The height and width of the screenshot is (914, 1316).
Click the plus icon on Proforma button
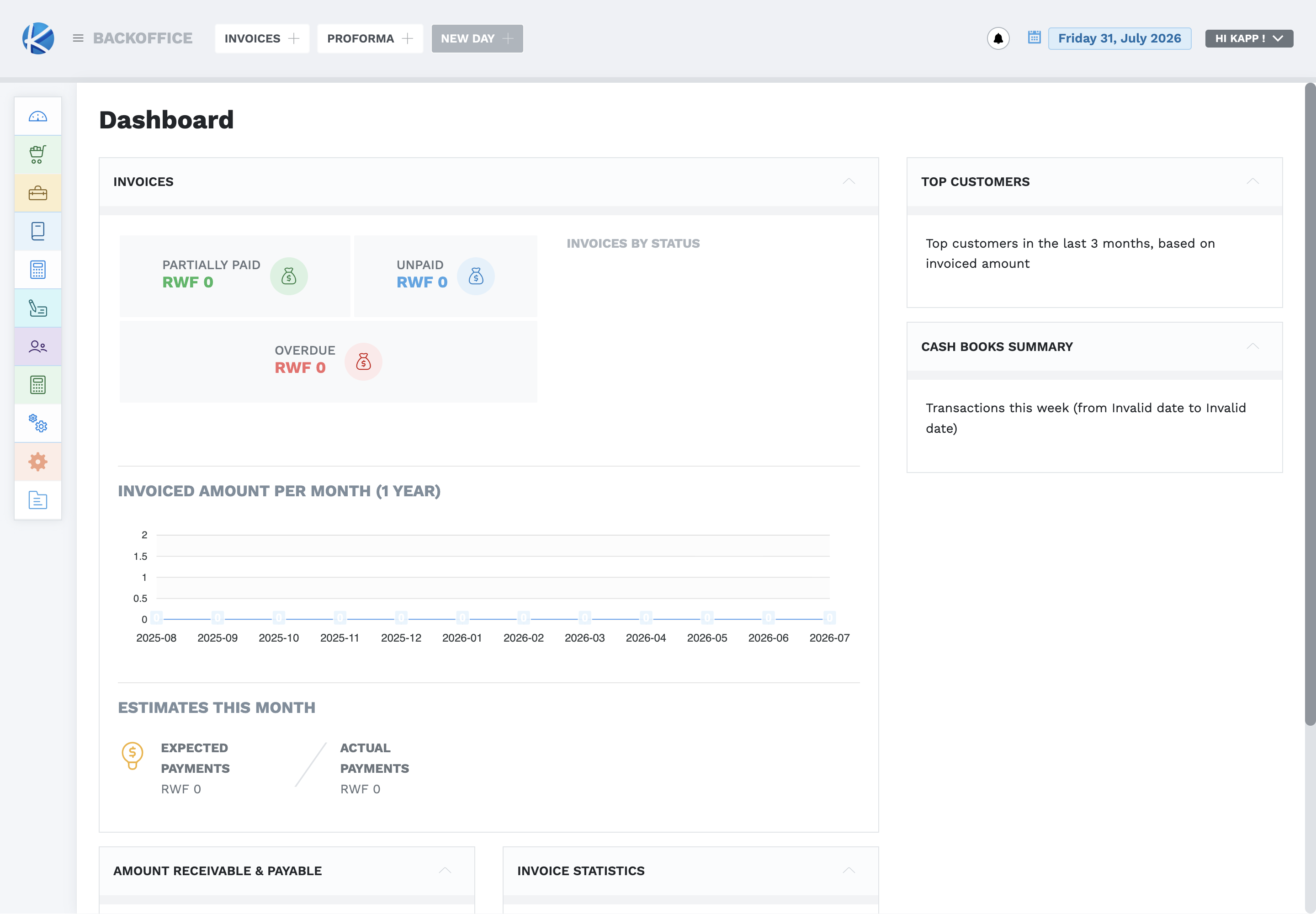(x=408, y=38)
